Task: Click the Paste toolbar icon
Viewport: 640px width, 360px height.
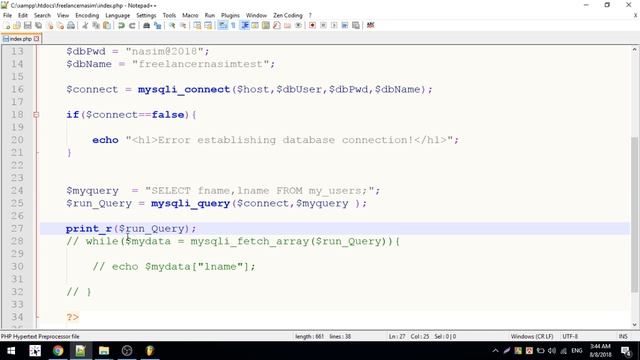Action: [x=107, y=25]
